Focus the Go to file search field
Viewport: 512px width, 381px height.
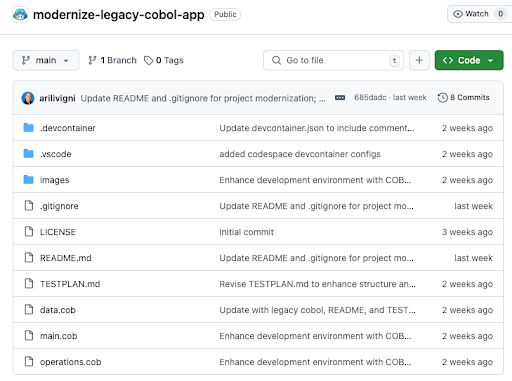coord(333,60)
